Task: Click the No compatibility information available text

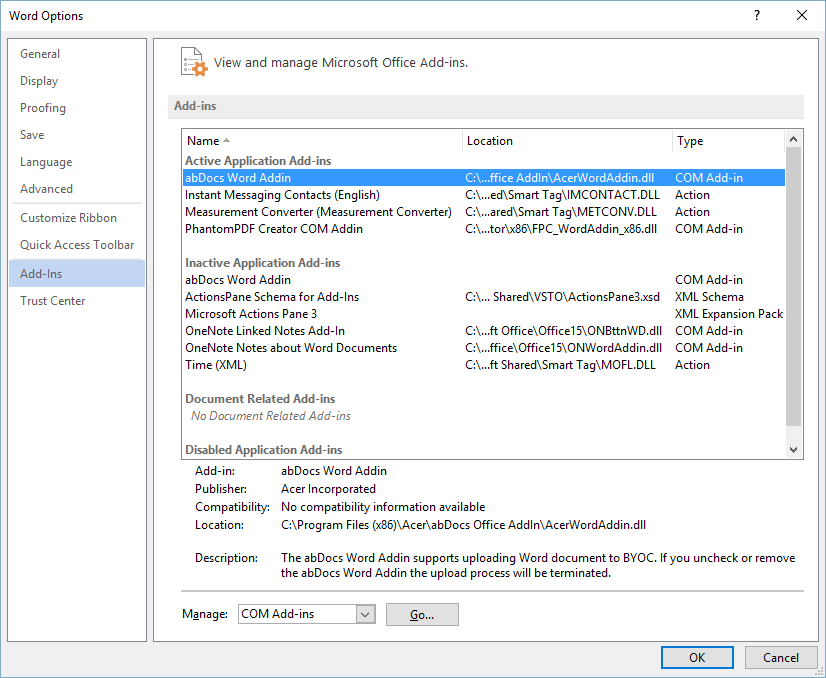Action: [x=383, y=507]
